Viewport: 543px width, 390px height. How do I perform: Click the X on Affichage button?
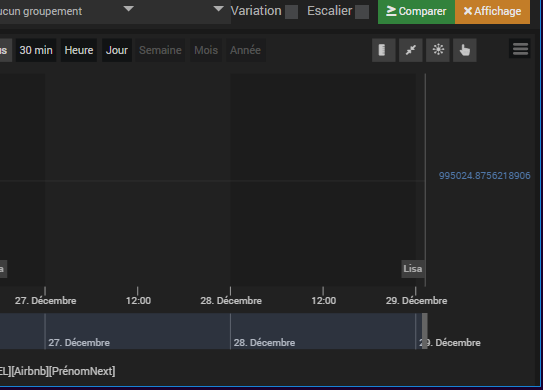[468, 11]
